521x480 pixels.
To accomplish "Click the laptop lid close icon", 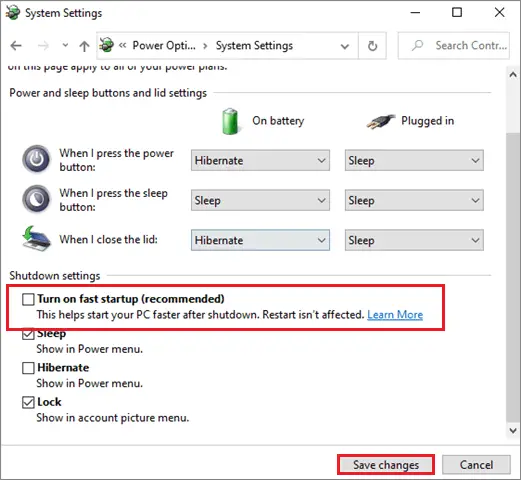I will tap(36, 238).
